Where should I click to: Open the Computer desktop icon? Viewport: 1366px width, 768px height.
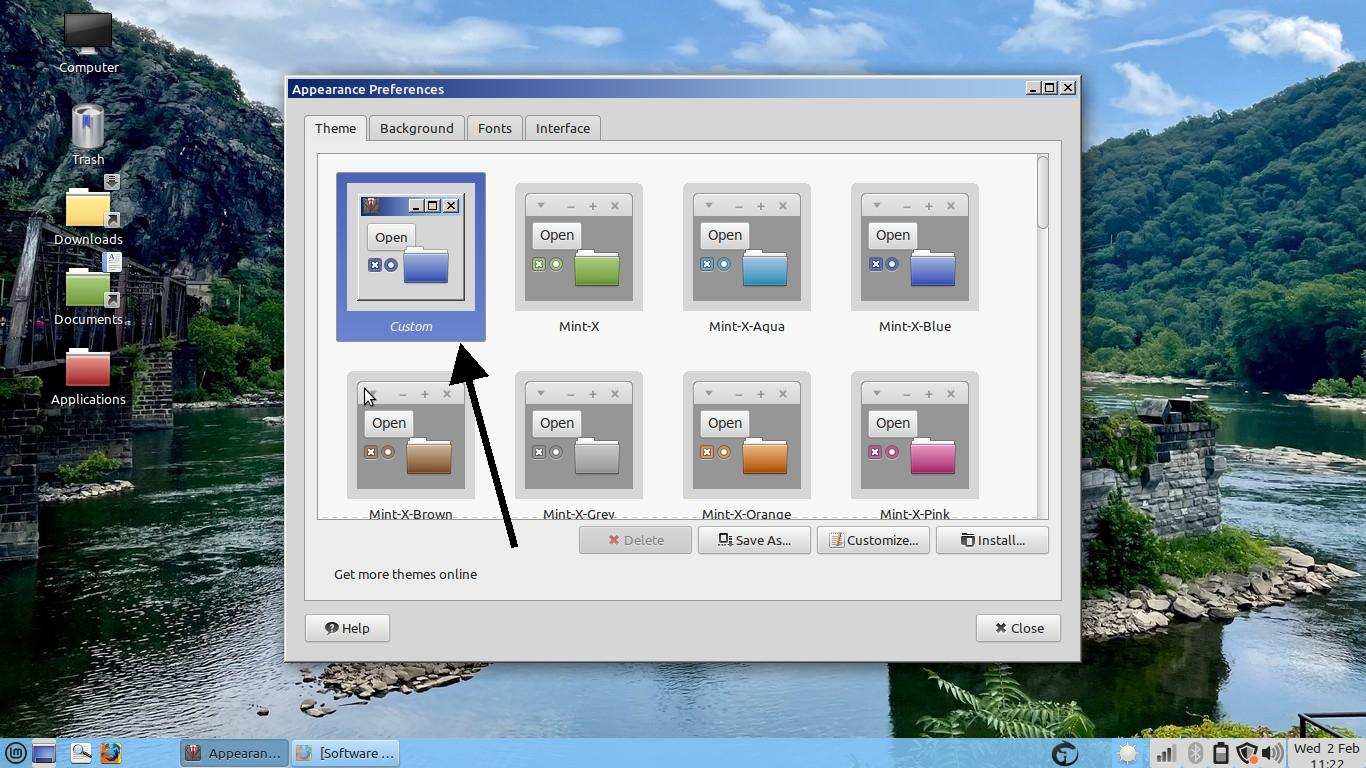(88, 42)
